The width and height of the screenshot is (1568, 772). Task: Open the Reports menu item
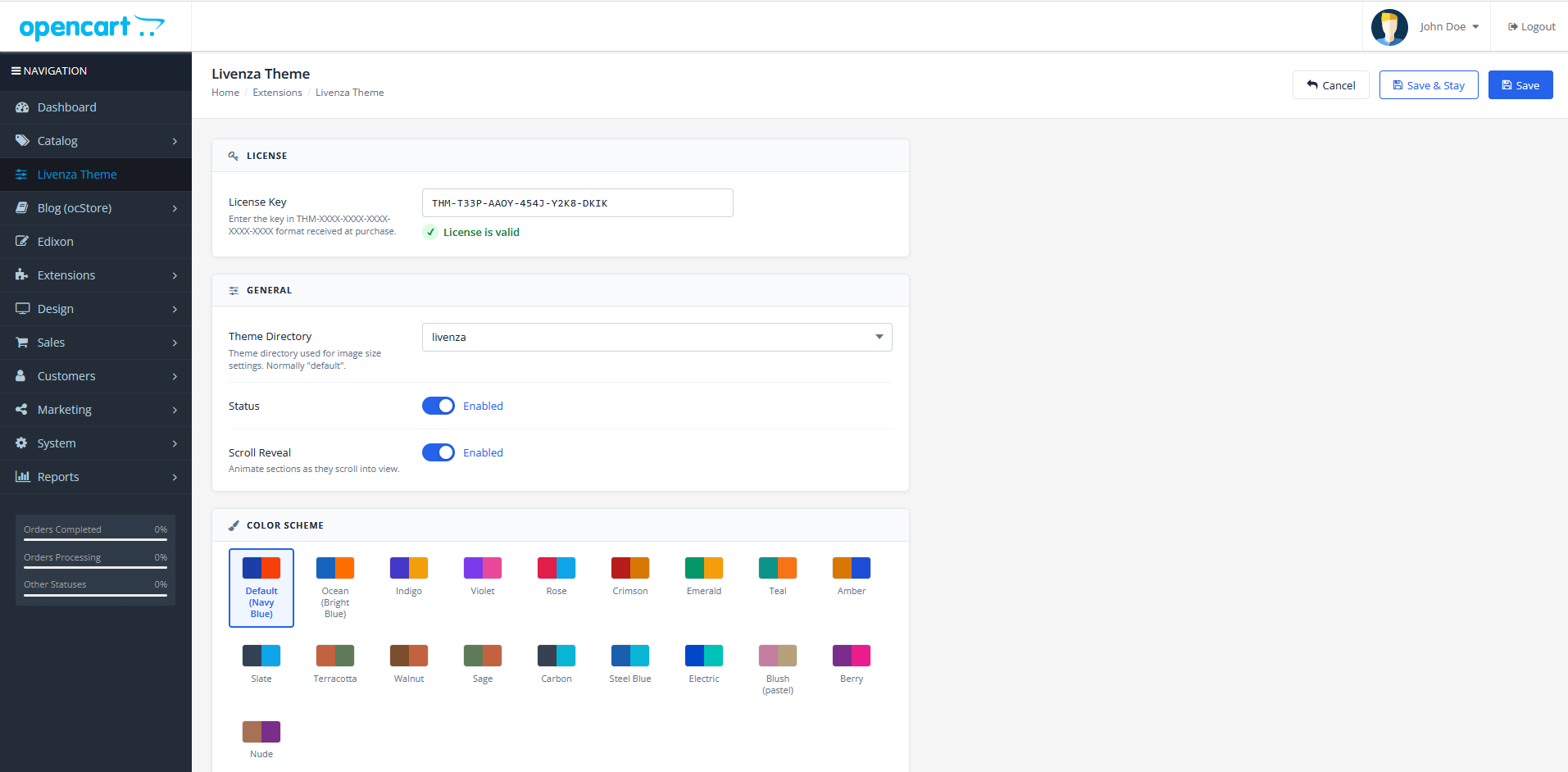tap(96, 477)
